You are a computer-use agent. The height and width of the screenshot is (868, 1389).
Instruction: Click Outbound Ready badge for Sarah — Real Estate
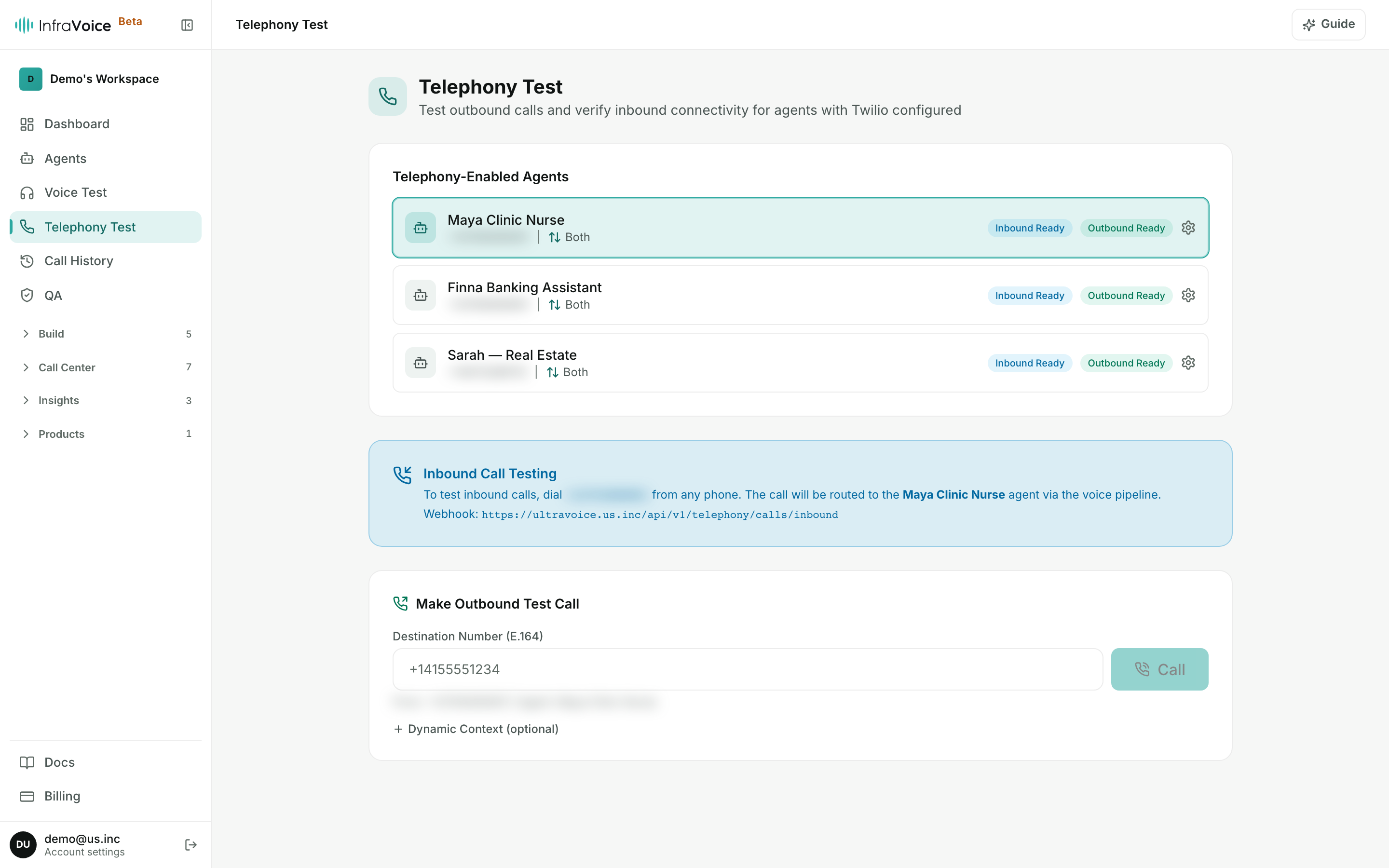(x=1126, y=363)
